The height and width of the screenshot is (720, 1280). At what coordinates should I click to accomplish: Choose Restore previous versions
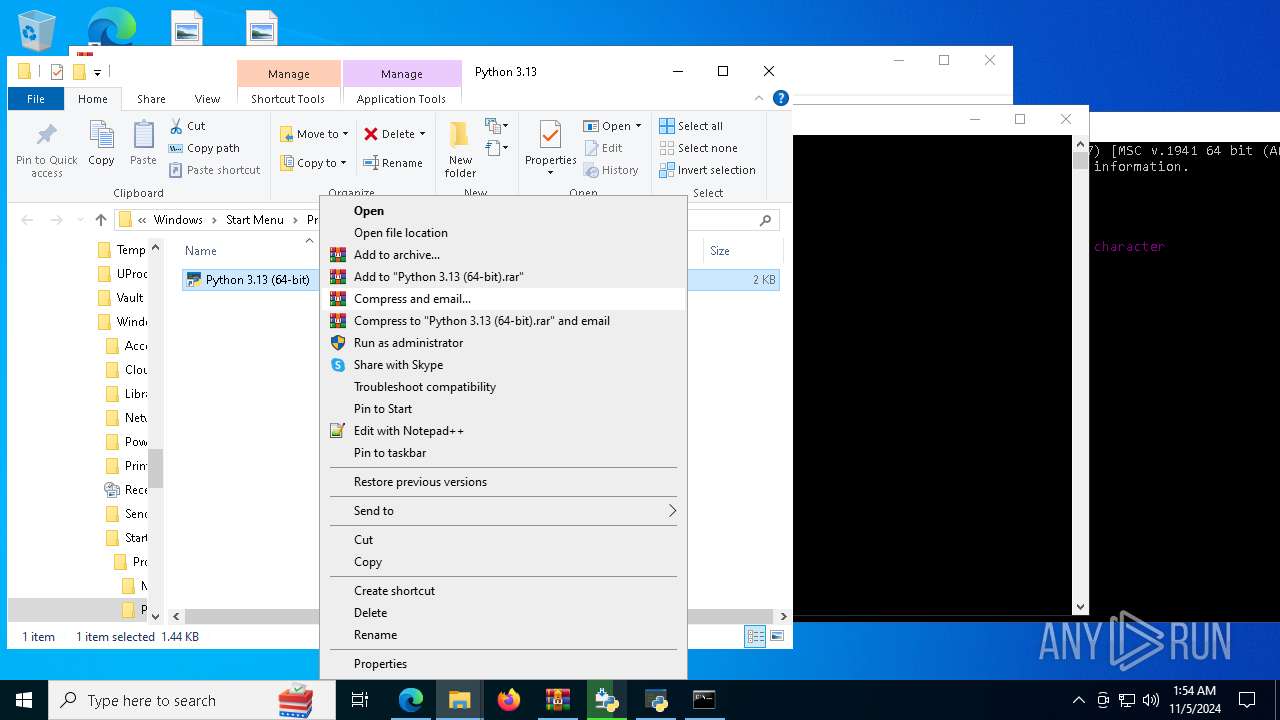(x=503, y=482)
